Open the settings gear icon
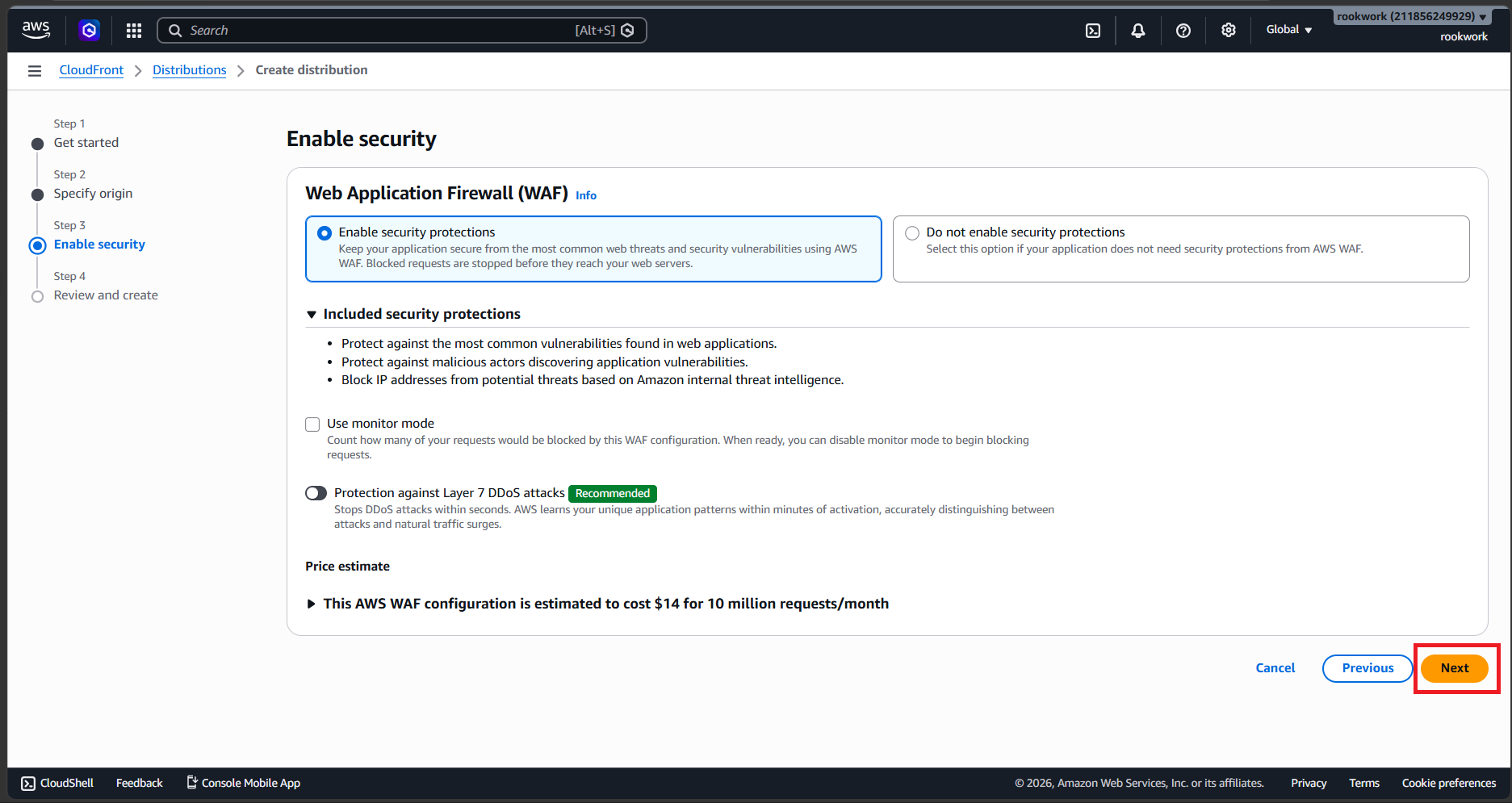Viewport: 1512px width, 803px height. pyautogui.click(x=1229, y=30)
